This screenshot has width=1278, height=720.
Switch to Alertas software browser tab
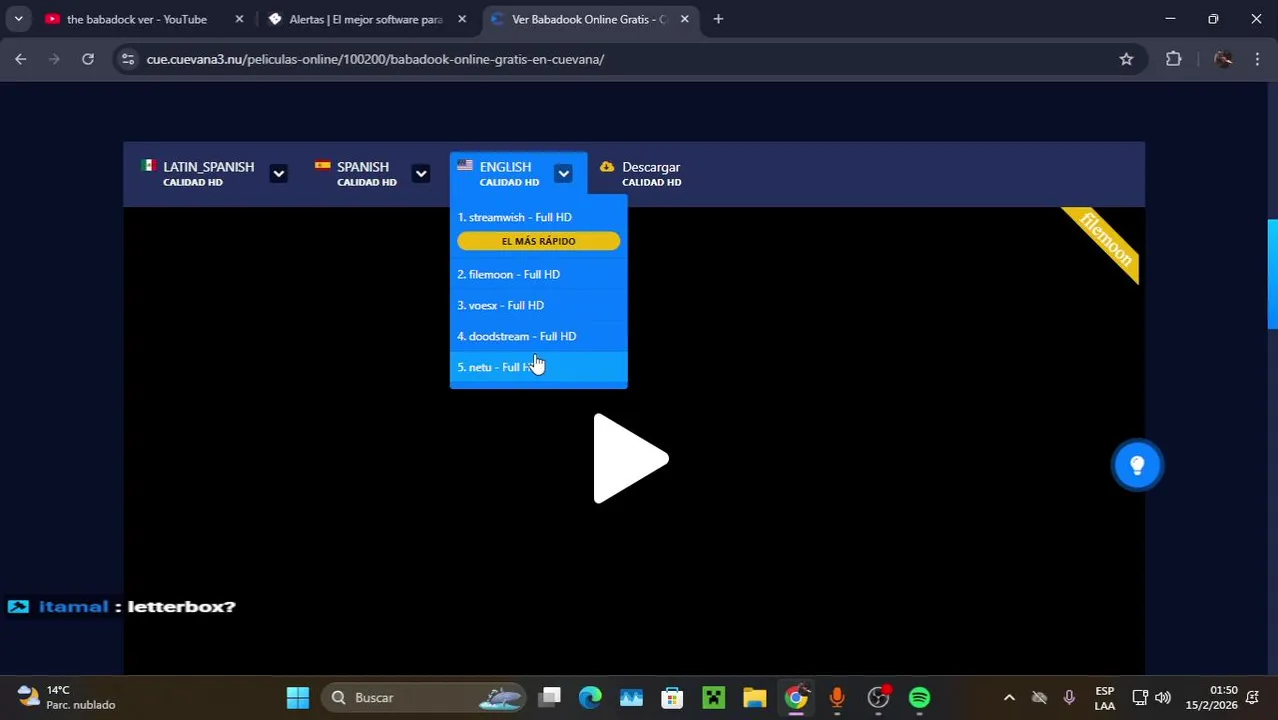357,19
